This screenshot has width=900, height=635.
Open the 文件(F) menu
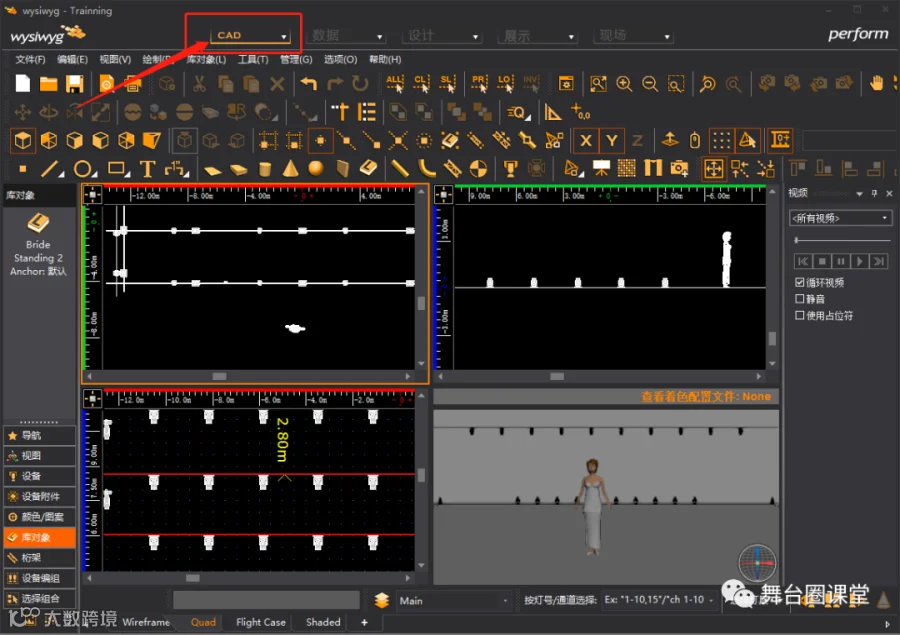click(x=30, y=59)
